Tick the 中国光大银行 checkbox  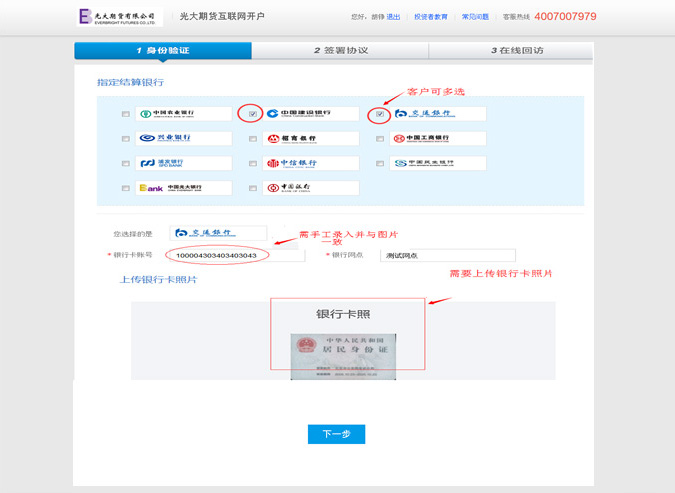126,188
